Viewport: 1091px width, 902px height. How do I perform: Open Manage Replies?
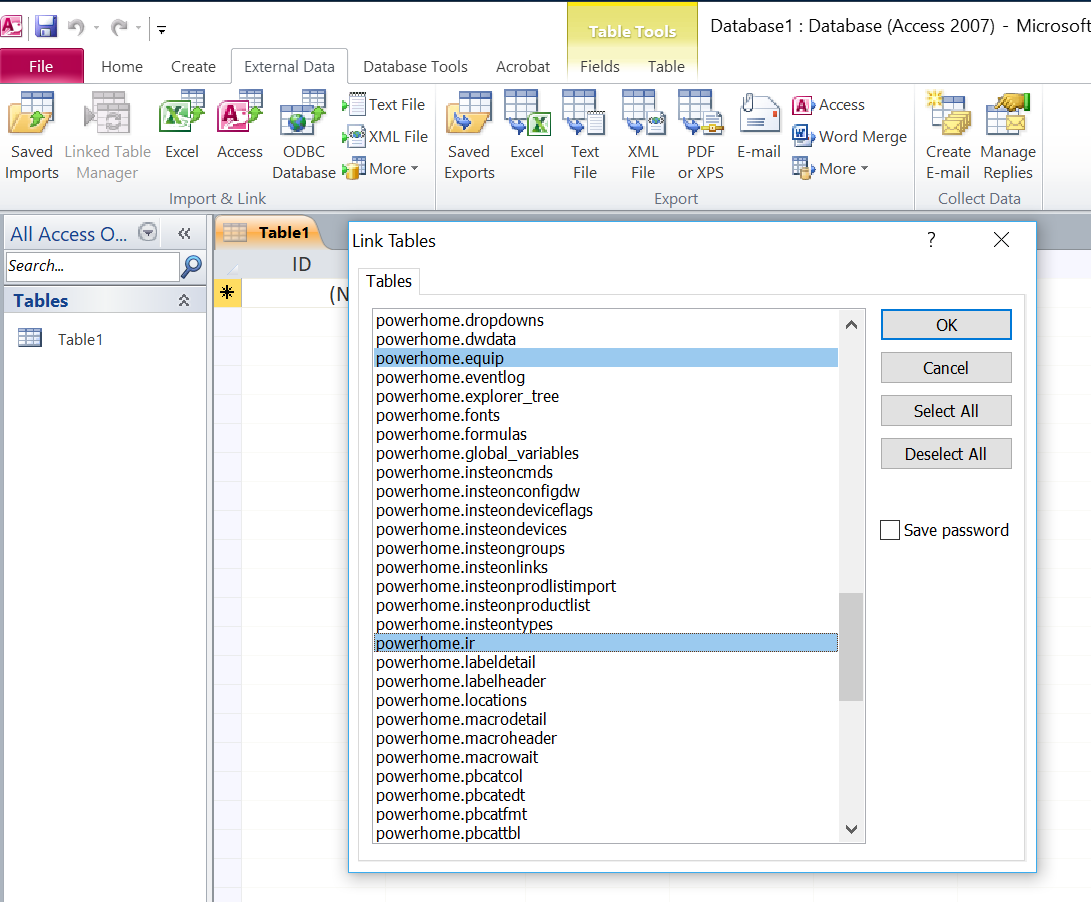pos(1008,136)
